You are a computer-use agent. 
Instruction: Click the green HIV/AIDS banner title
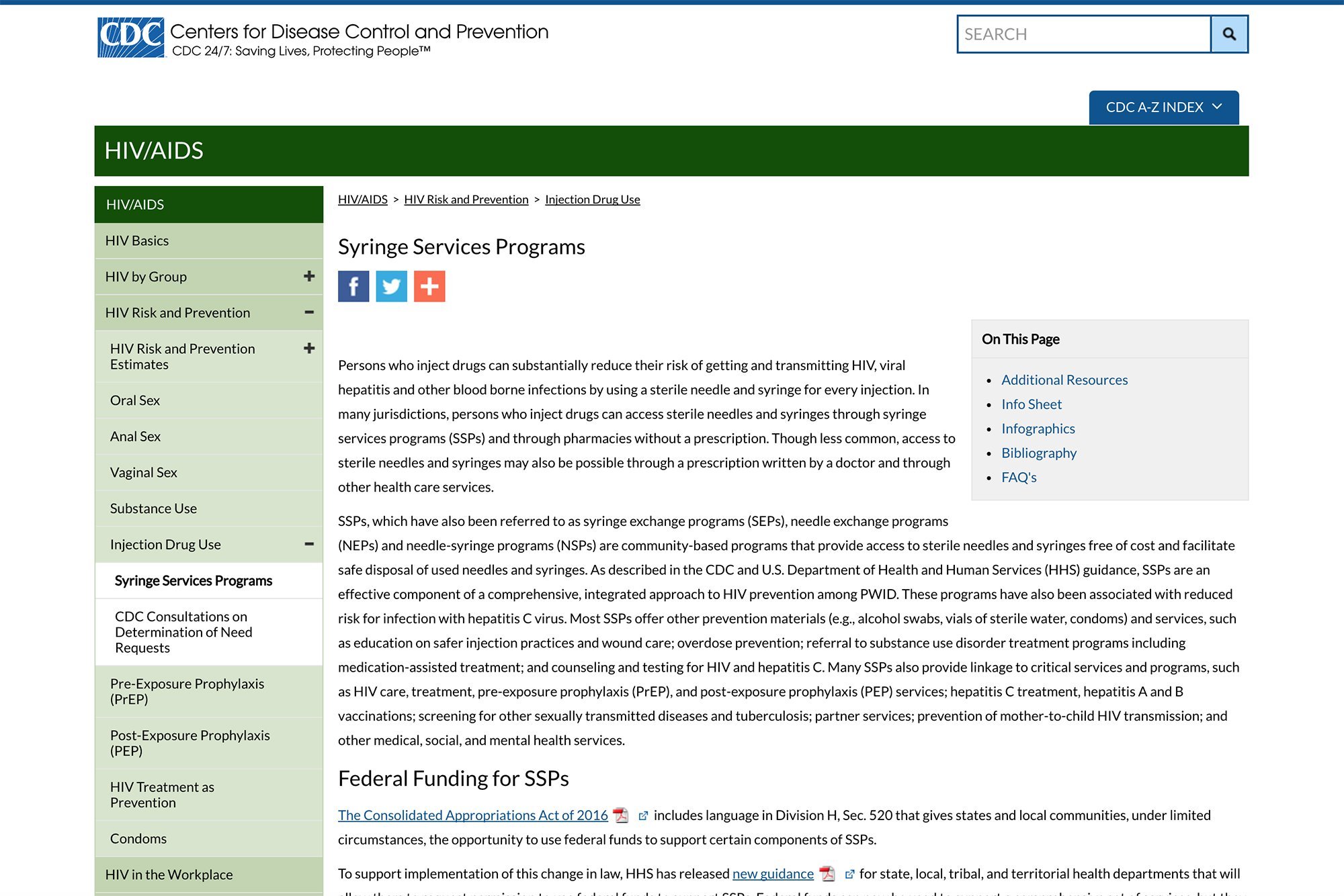tap(154, 151)
